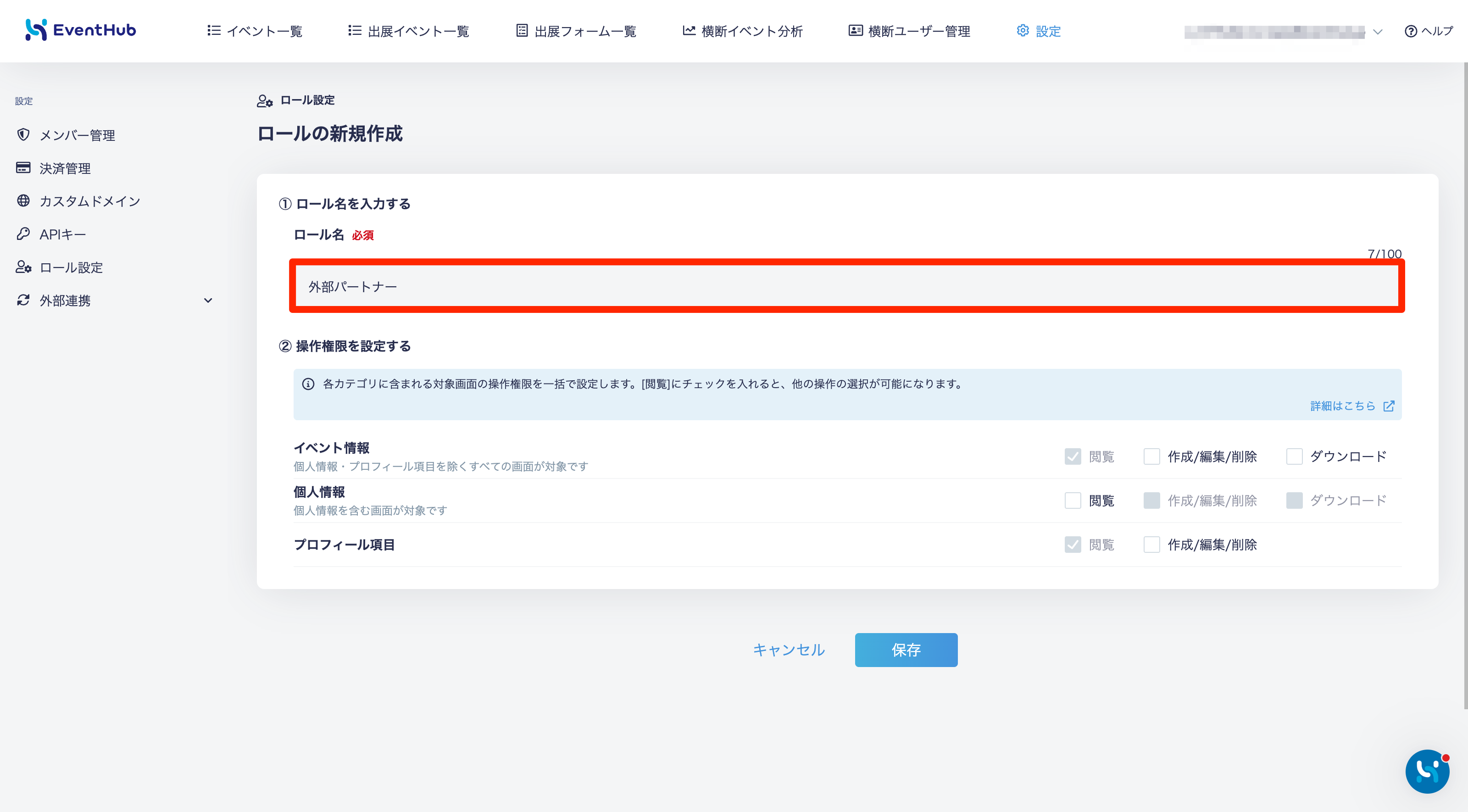Click the info icon in the notice banner
1468x812 pixels.
(308, 384)
